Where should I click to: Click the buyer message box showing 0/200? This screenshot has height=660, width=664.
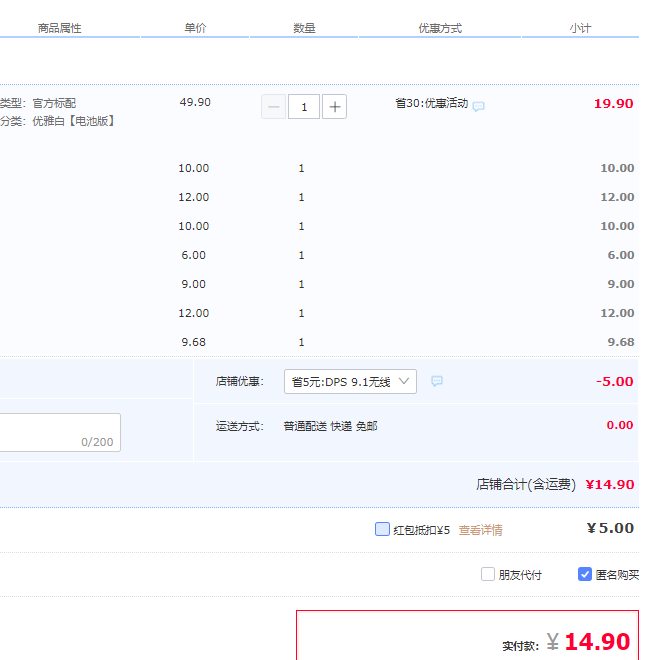pos(60,432)
